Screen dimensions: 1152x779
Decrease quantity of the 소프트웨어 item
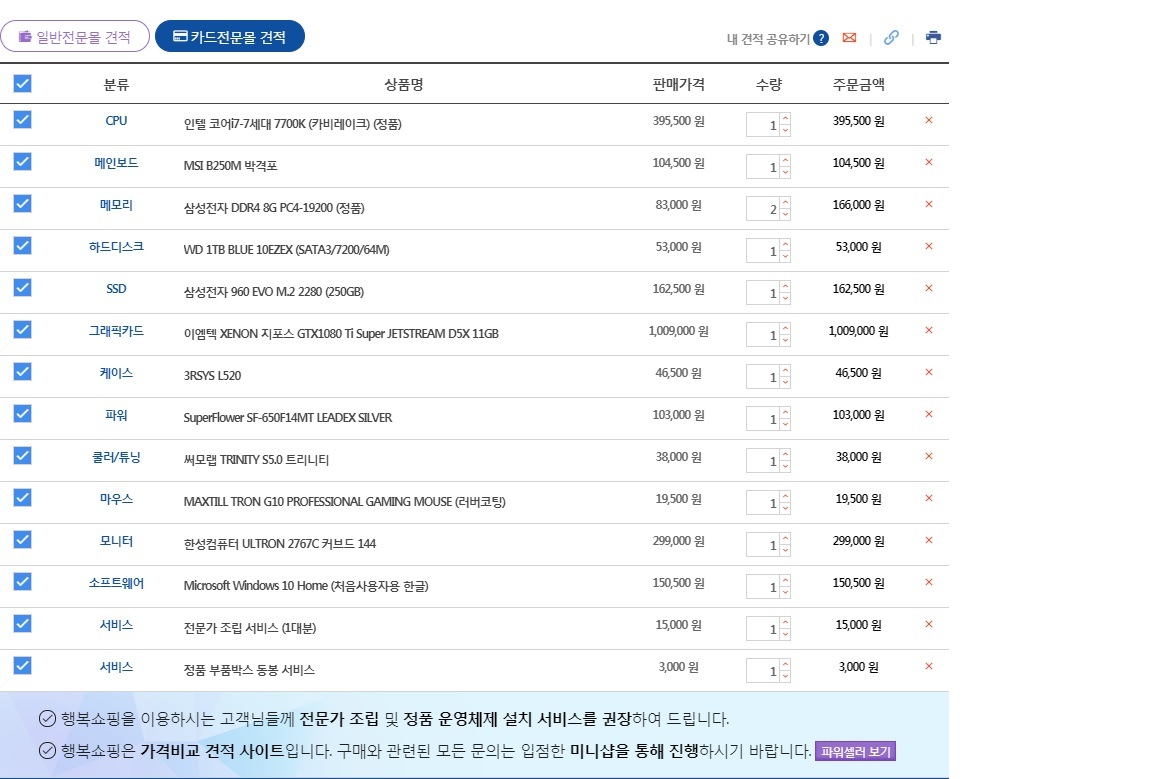pyautogui.click(x=785, y=592)
